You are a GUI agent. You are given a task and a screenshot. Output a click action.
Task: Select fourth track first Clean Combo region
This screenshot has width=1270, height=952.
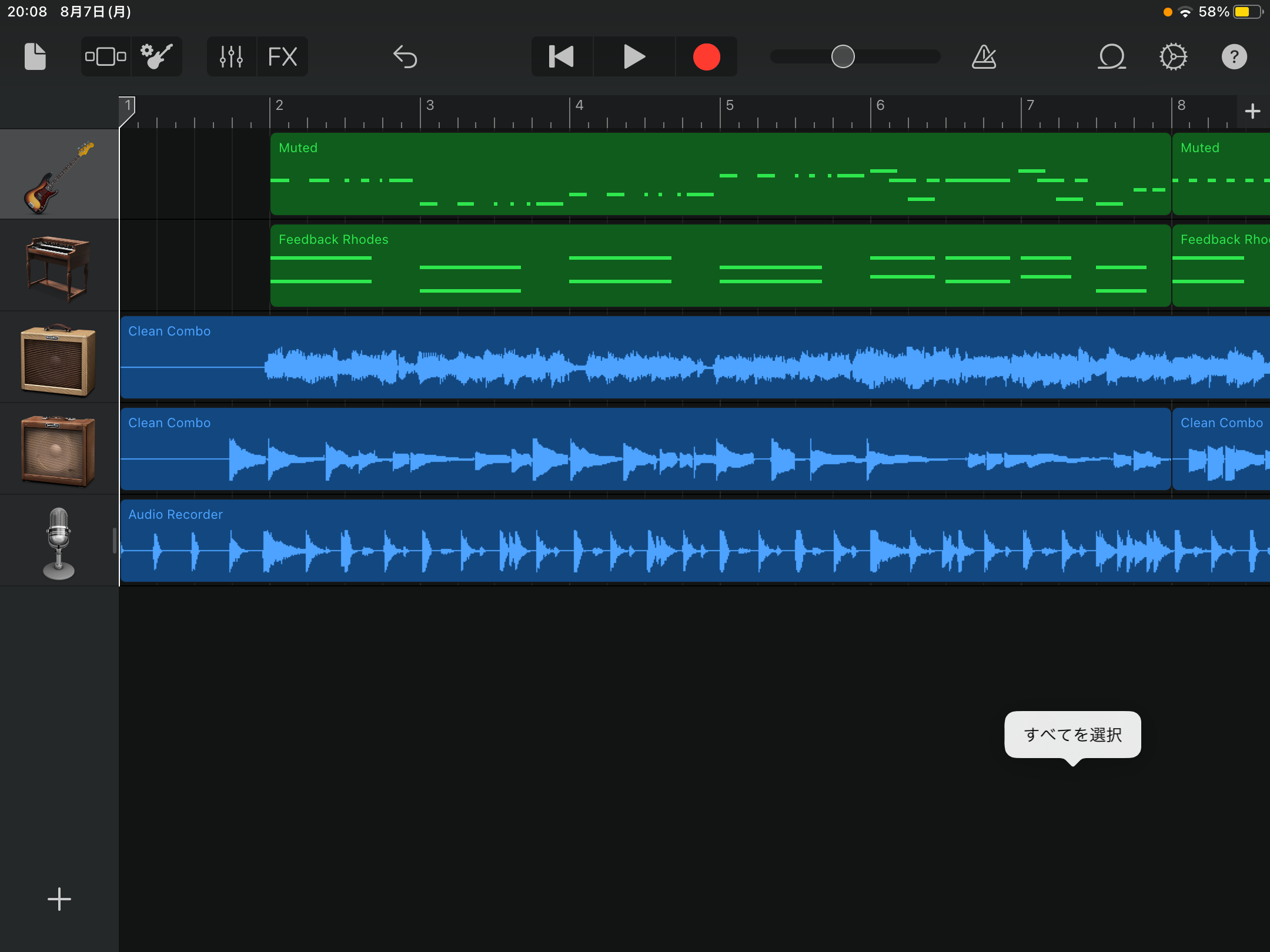[x=646, y=449]
